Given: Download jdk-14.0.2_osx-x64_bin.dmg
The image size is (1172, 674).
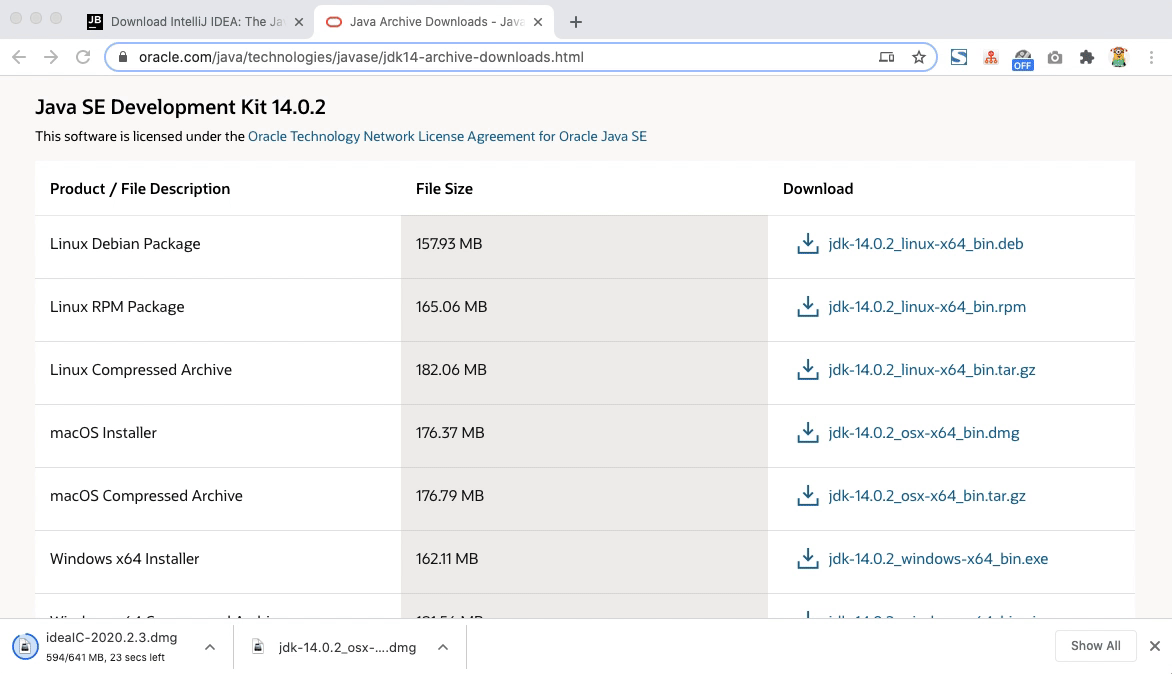Looking at the screenshot, I should (924, 433).
